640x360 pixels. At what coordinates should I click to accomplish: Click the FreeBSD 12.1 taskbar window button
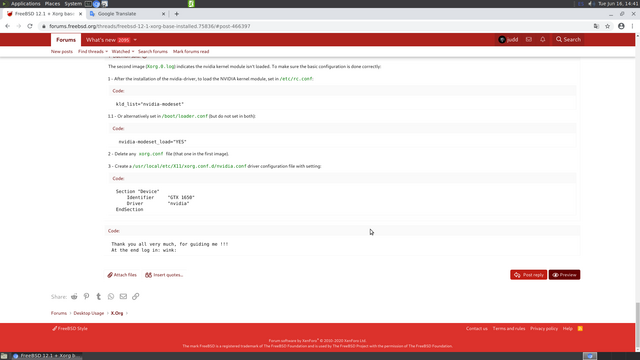pyautogui.click(x=47, y=356)
